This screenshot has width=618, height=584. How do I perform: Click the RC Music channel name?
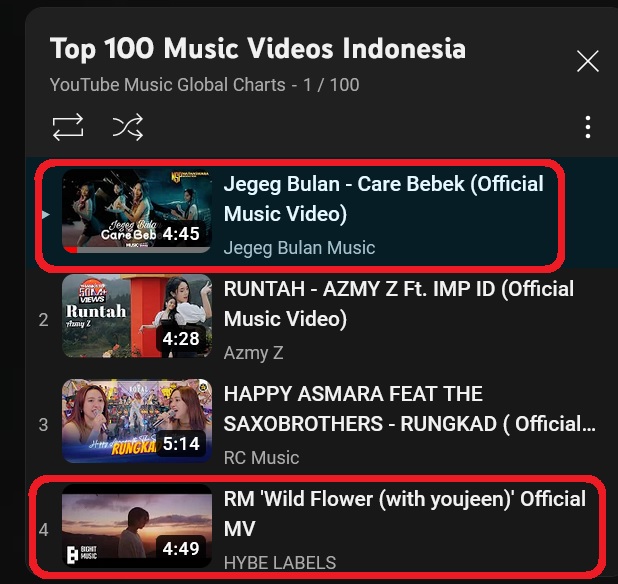pyautogui.click(x=261, y=458)
